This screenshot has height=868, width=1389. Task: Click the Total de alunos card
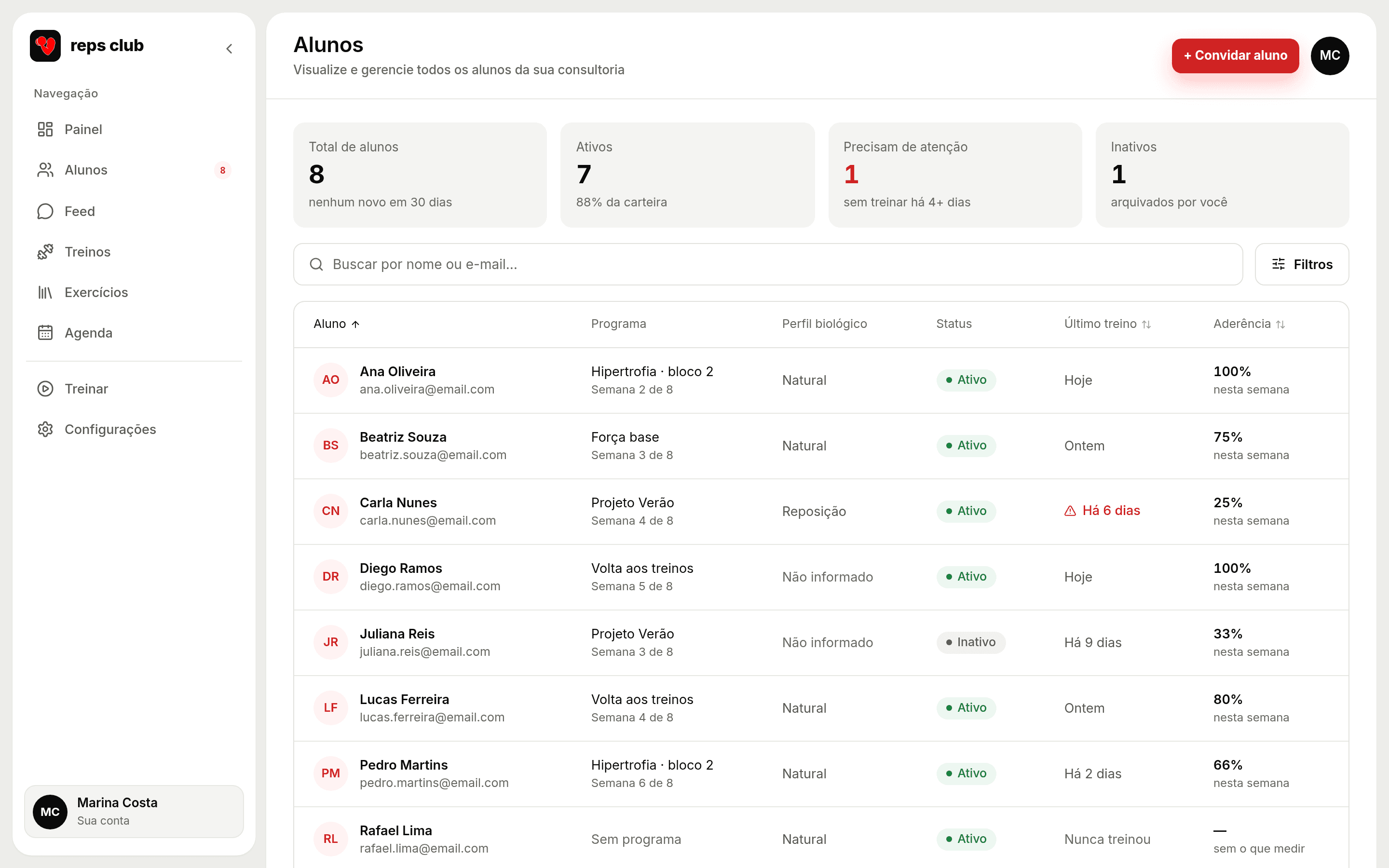420,175
